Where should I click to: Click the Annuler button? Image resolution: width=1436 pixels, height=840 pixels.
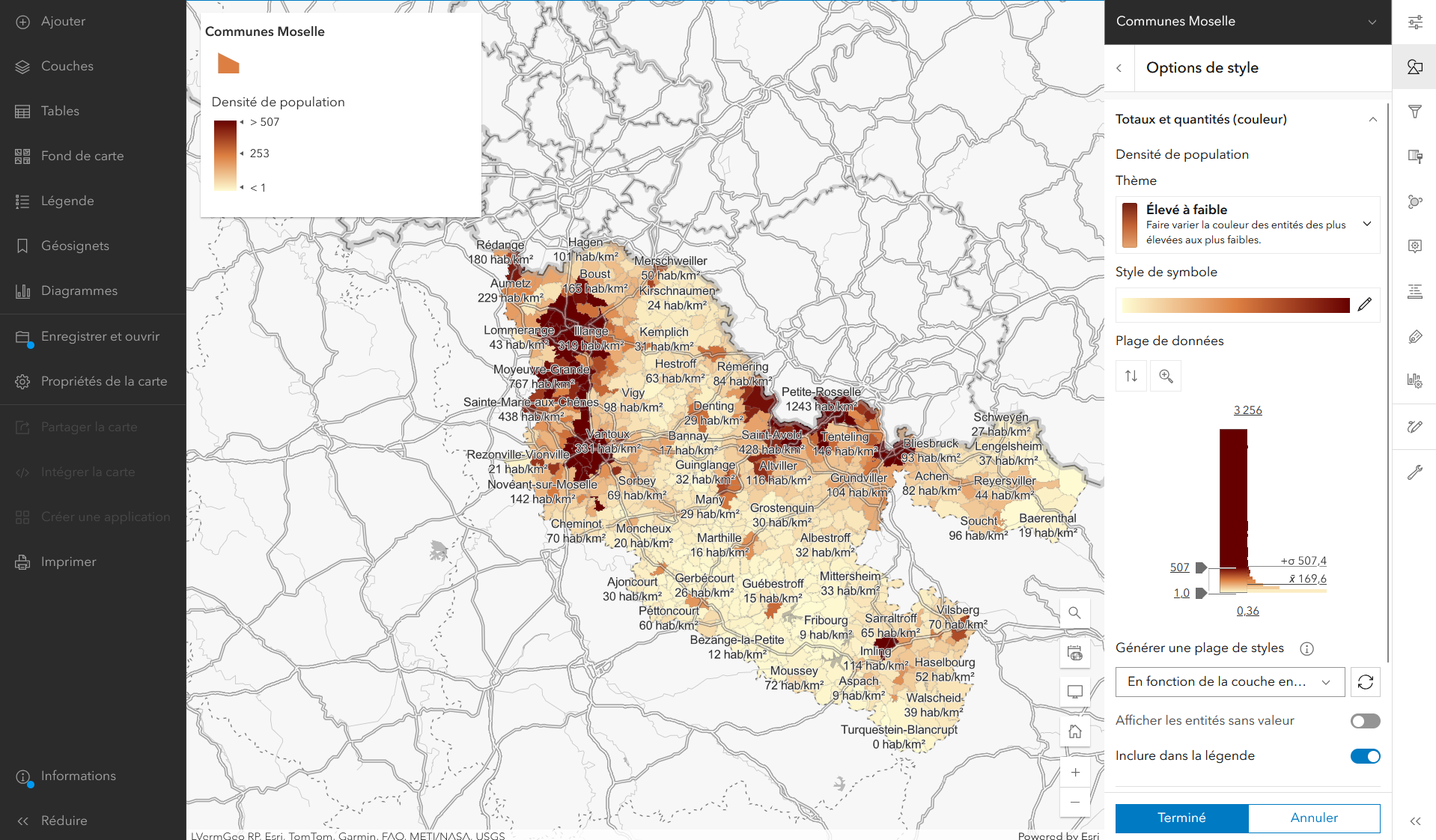[x=1315, y=818]
